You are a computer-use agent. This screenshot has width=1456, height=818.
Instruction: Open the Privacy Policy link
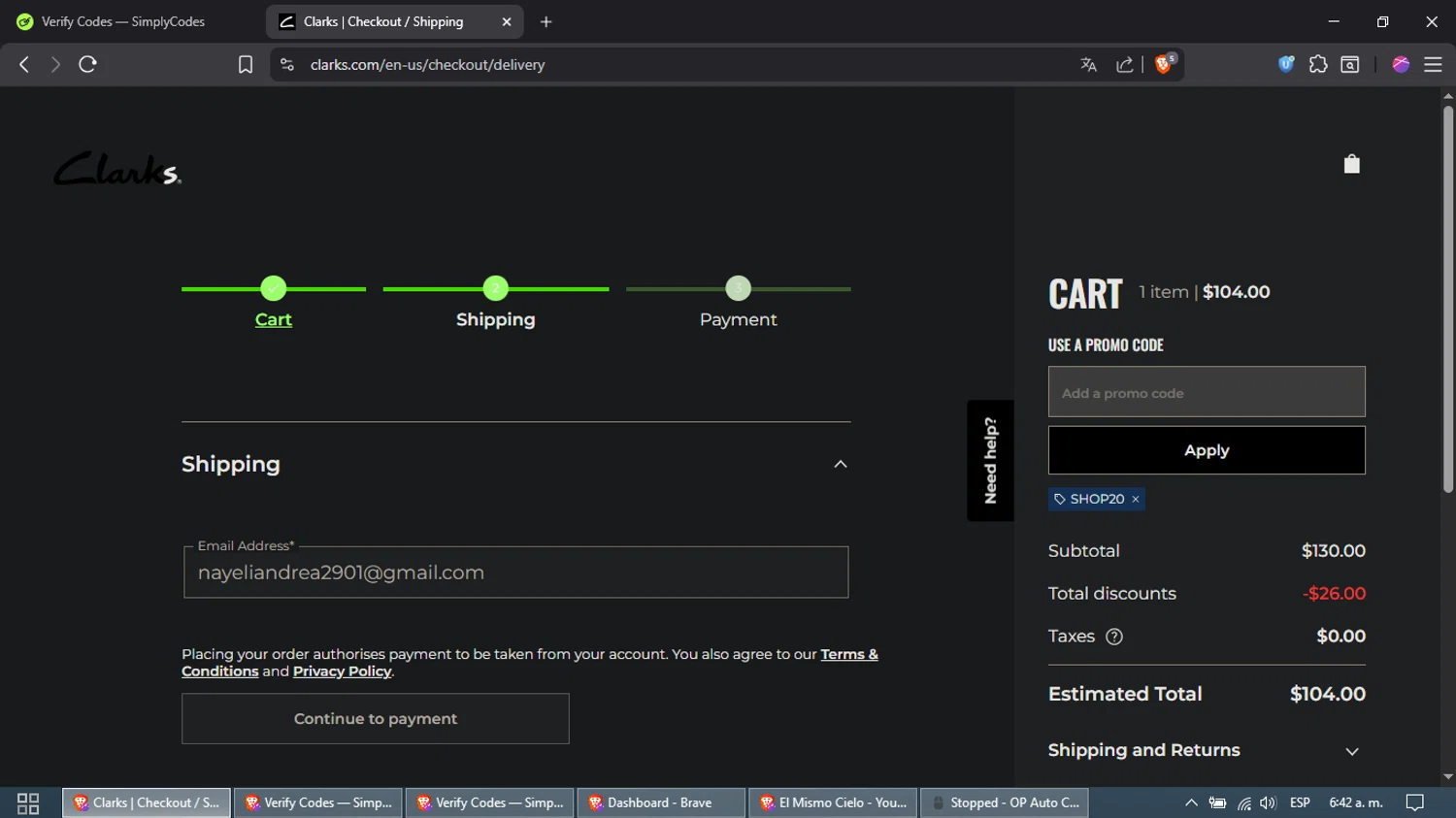[342, 671]
